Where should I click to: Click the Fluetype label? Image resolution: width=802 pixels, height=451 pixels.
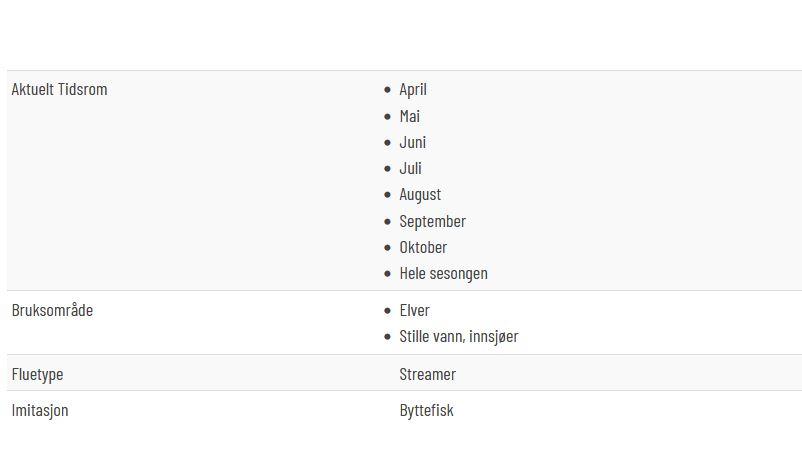coord(37,374)
